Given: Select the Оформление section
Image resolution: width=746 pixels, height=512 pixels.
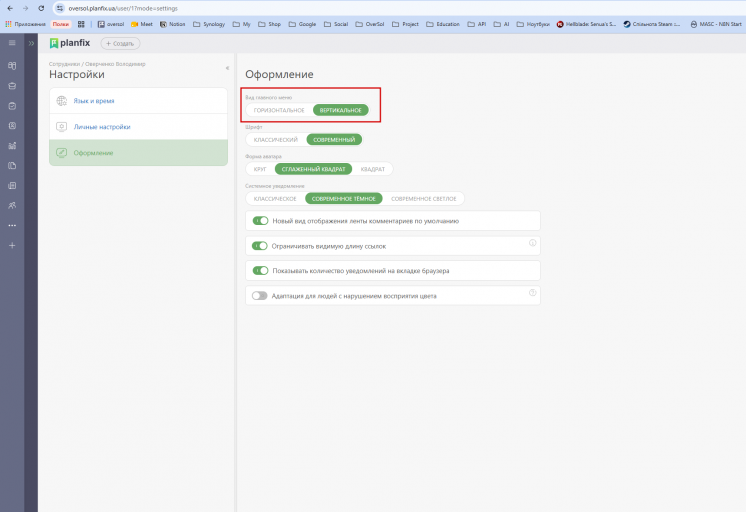Looking at the screenshot, I should tap(138, 153).
